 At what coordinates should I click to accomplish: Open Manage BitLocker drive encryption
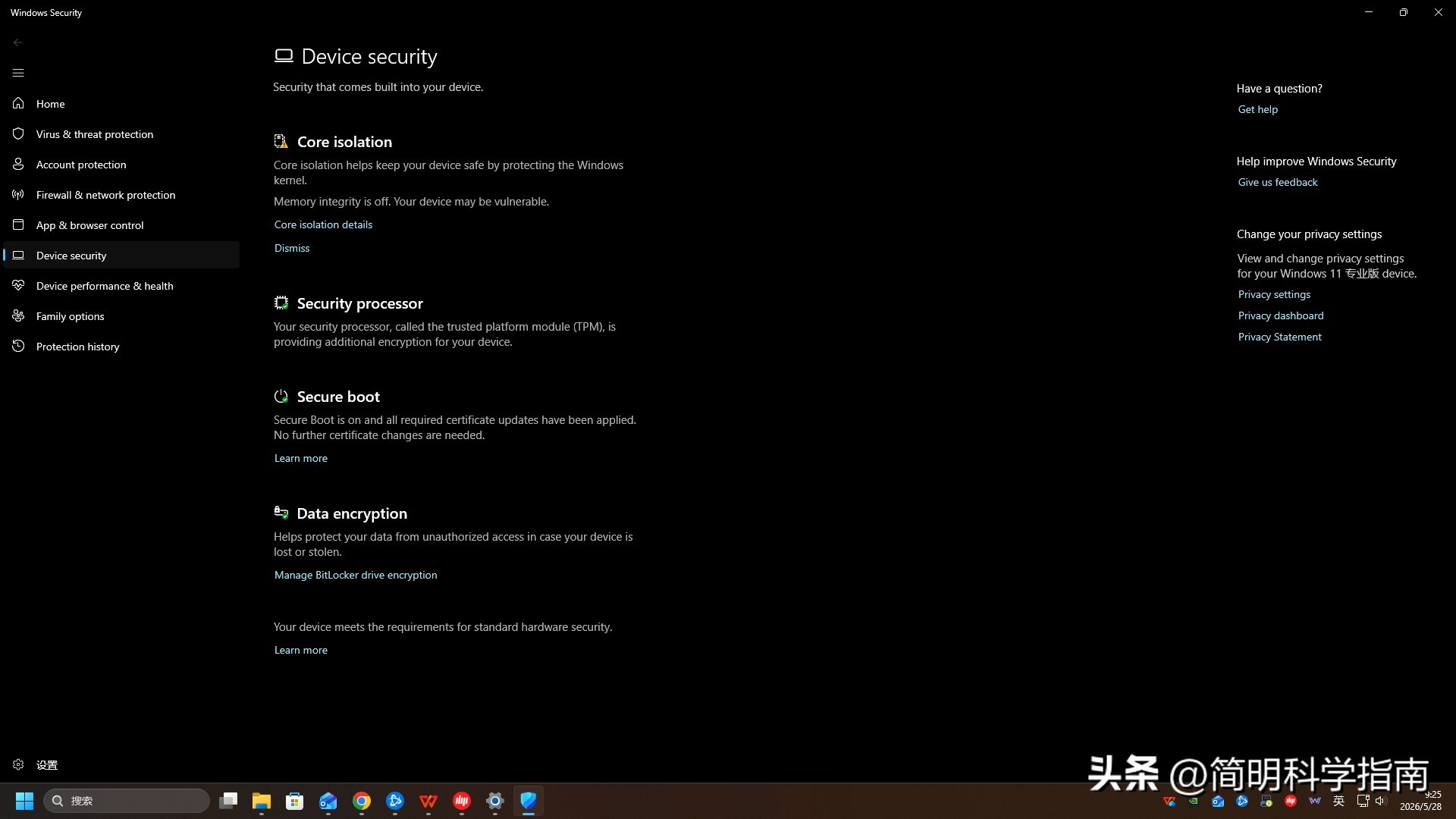356,575
